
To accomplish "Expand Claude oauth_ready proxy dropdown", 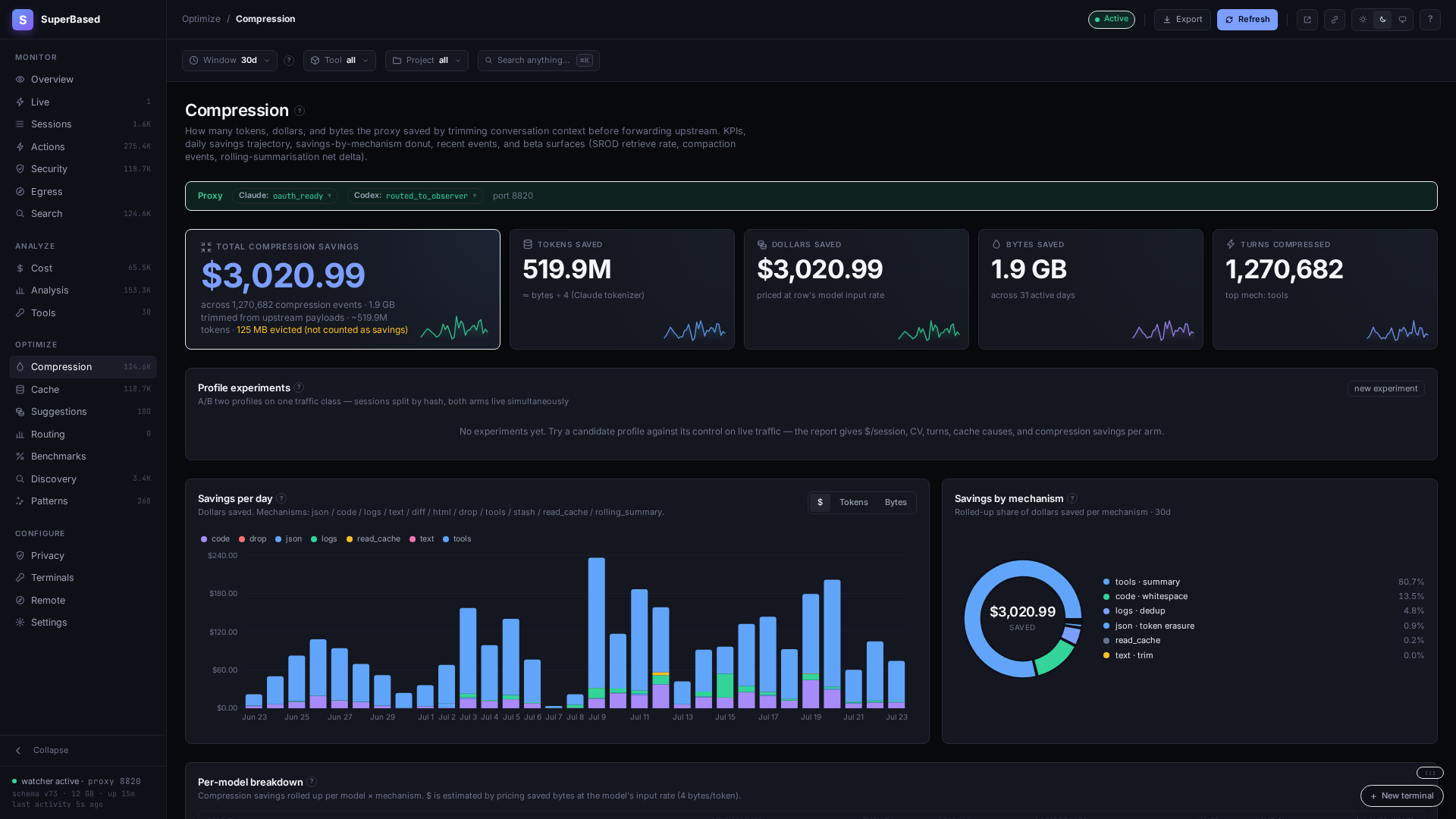I will point(285,196).
